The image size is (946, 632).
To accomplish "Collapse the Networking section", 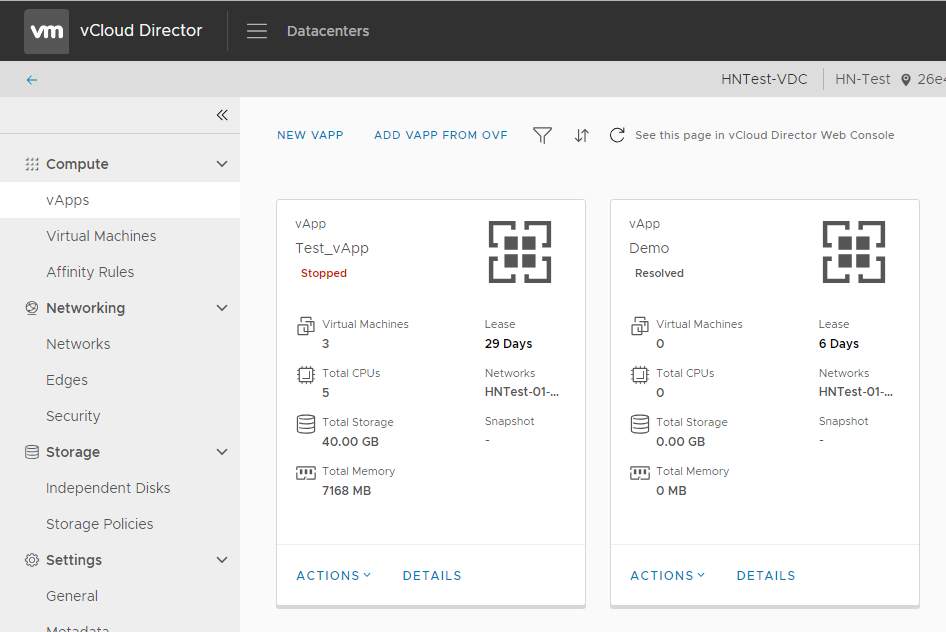I will point(222,308).
